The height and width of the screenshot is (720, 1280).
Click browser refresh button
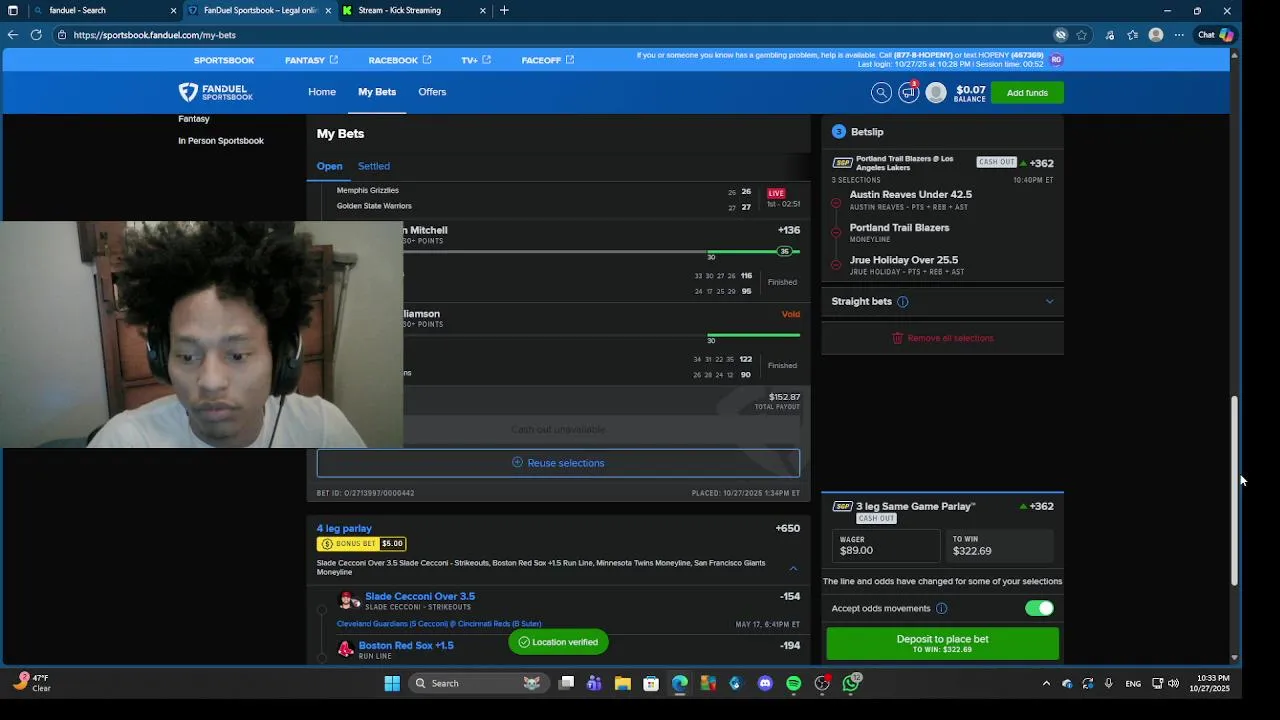36,34
